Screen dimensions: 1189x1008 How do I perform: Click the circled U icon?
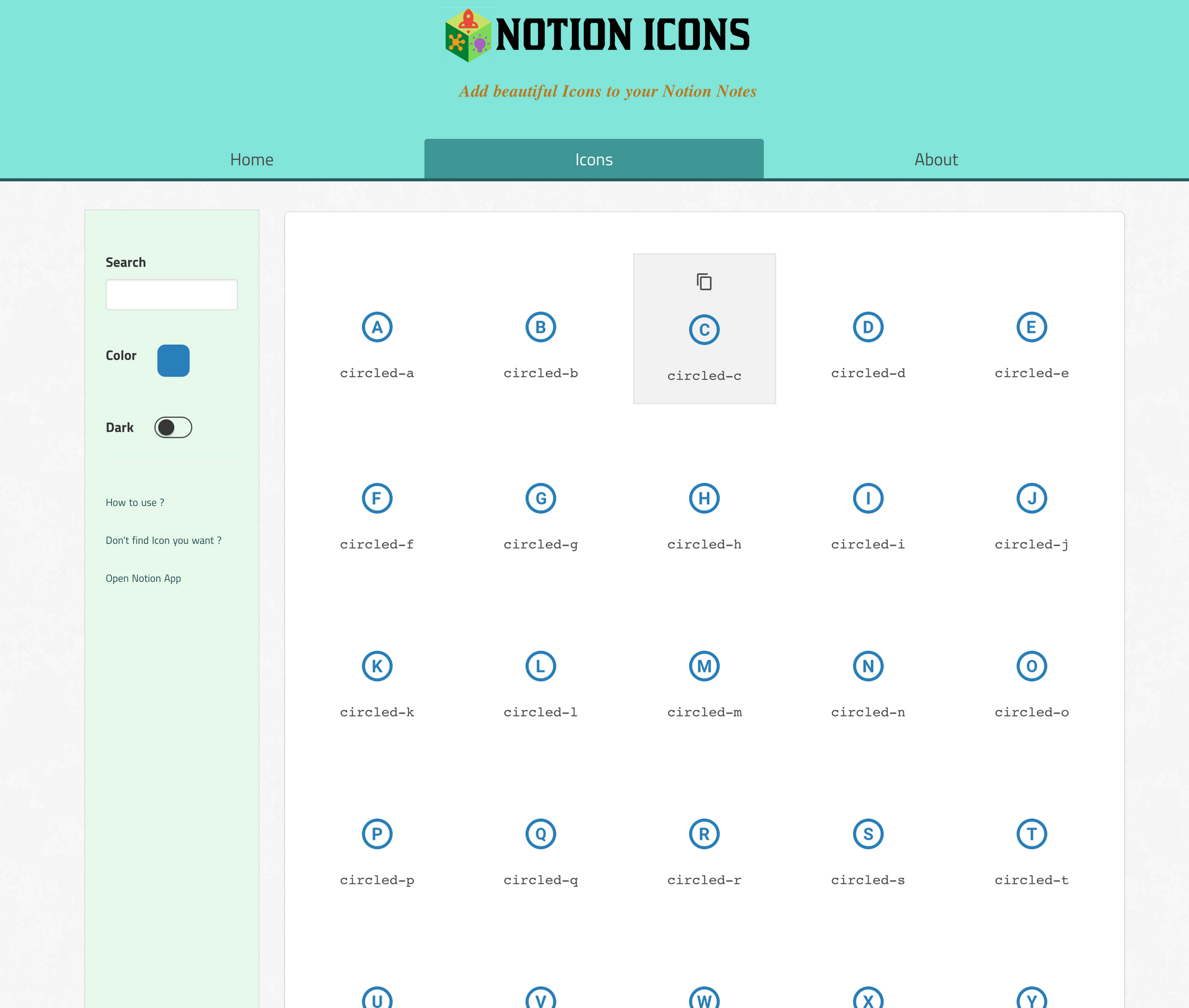pos(377,997)
